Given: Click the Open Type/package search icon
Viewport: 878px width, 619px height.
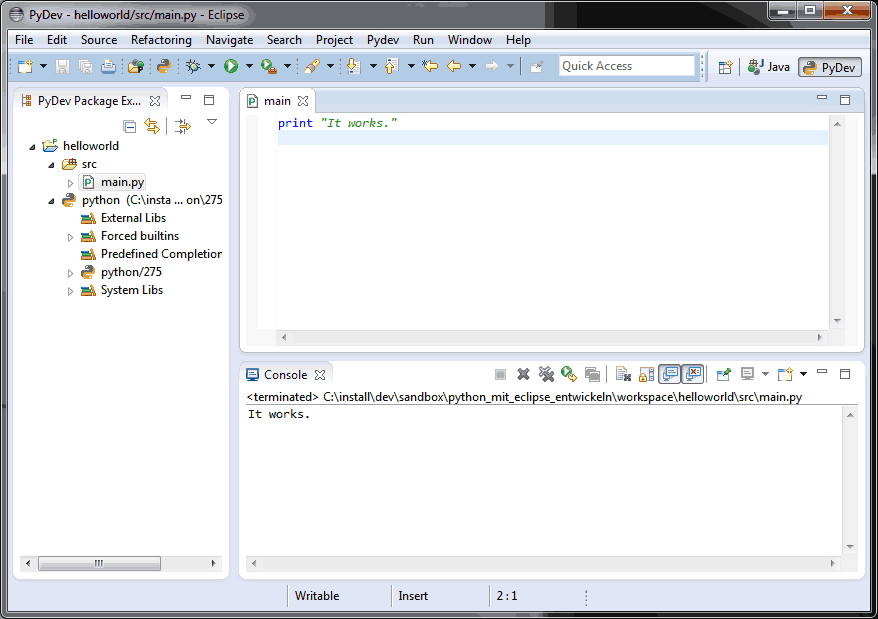Looking at the screenshot, I should (136, 67).
